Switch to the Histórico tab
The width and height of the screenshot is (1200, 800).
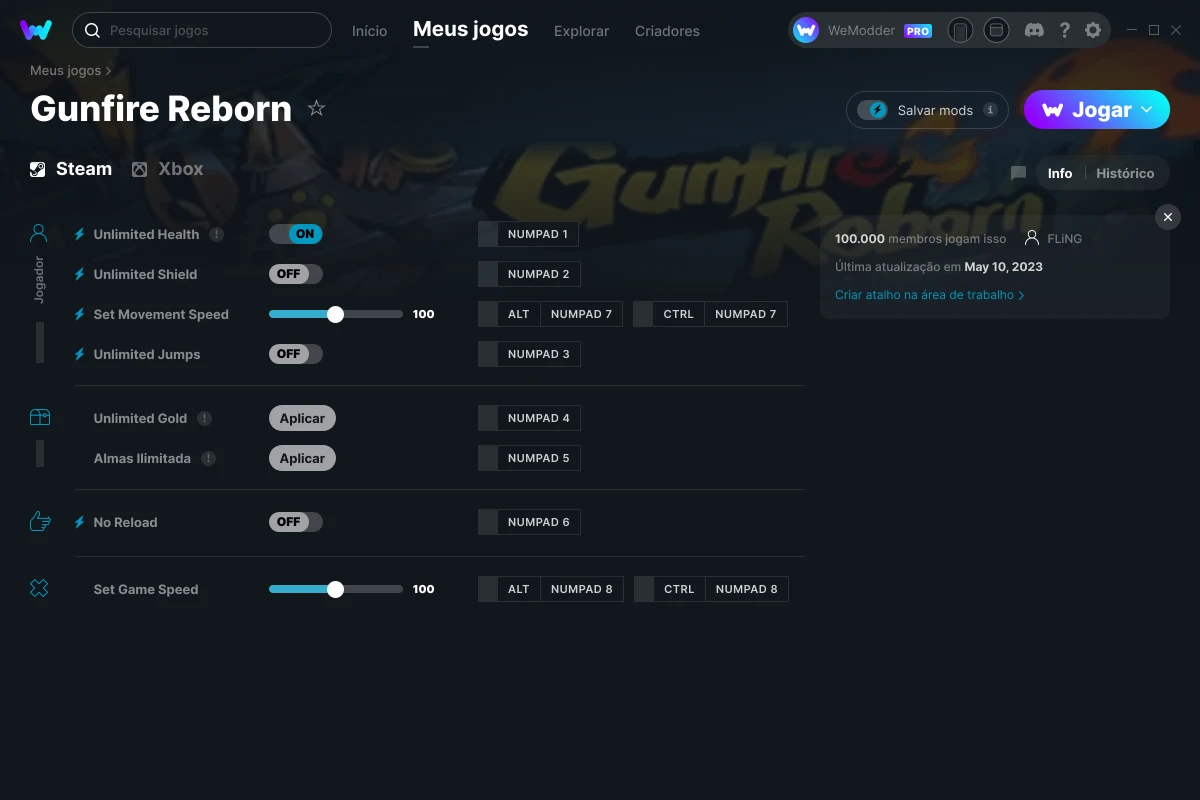tap(1125, 173)
